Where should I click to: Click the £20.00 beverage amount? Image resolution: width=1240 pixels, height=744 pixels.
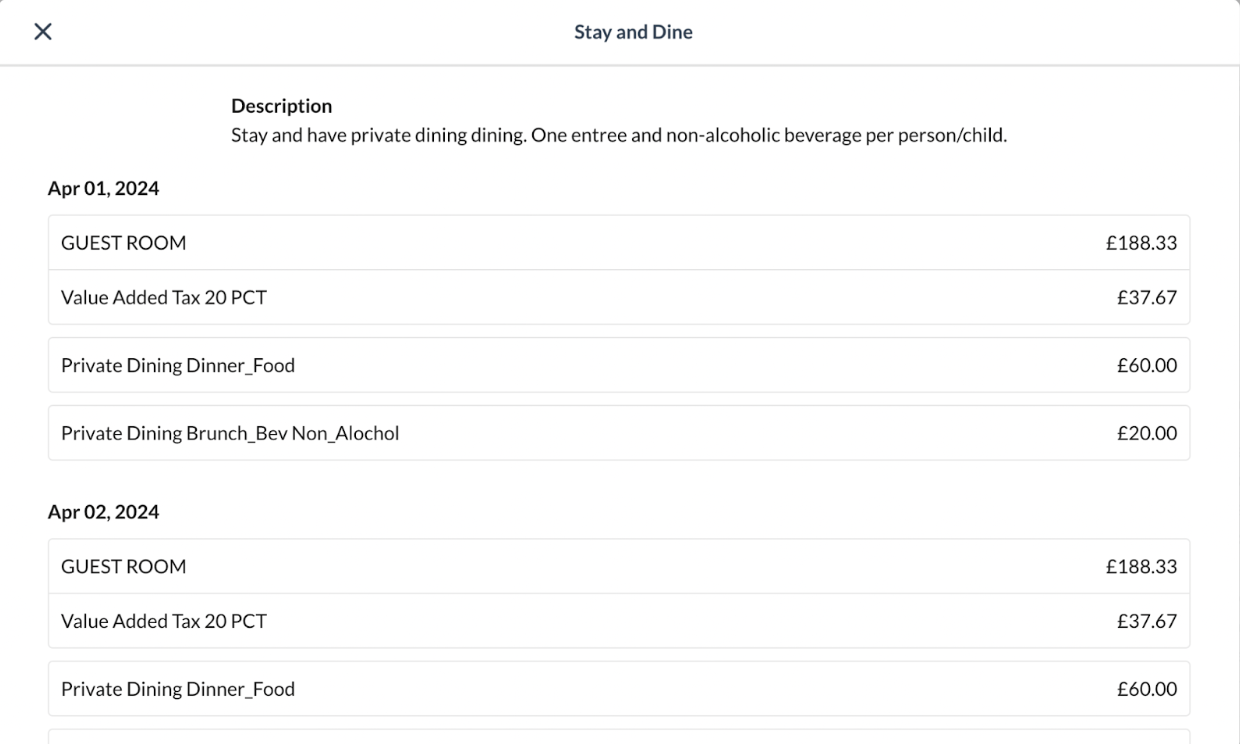(x=1146, y=433)
